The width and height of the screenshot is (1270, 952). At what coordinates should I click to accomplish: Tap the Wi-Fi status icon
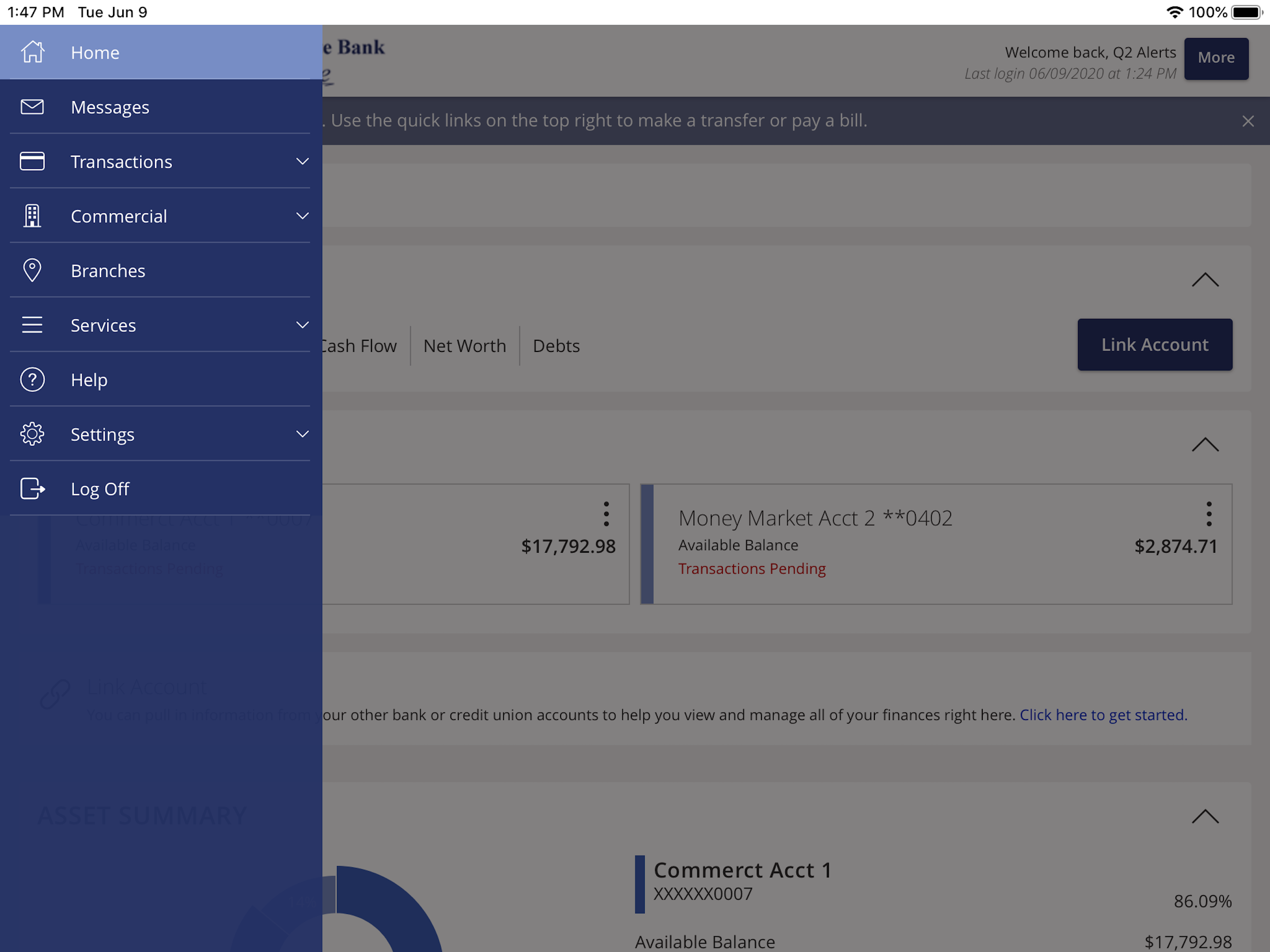1175,12
